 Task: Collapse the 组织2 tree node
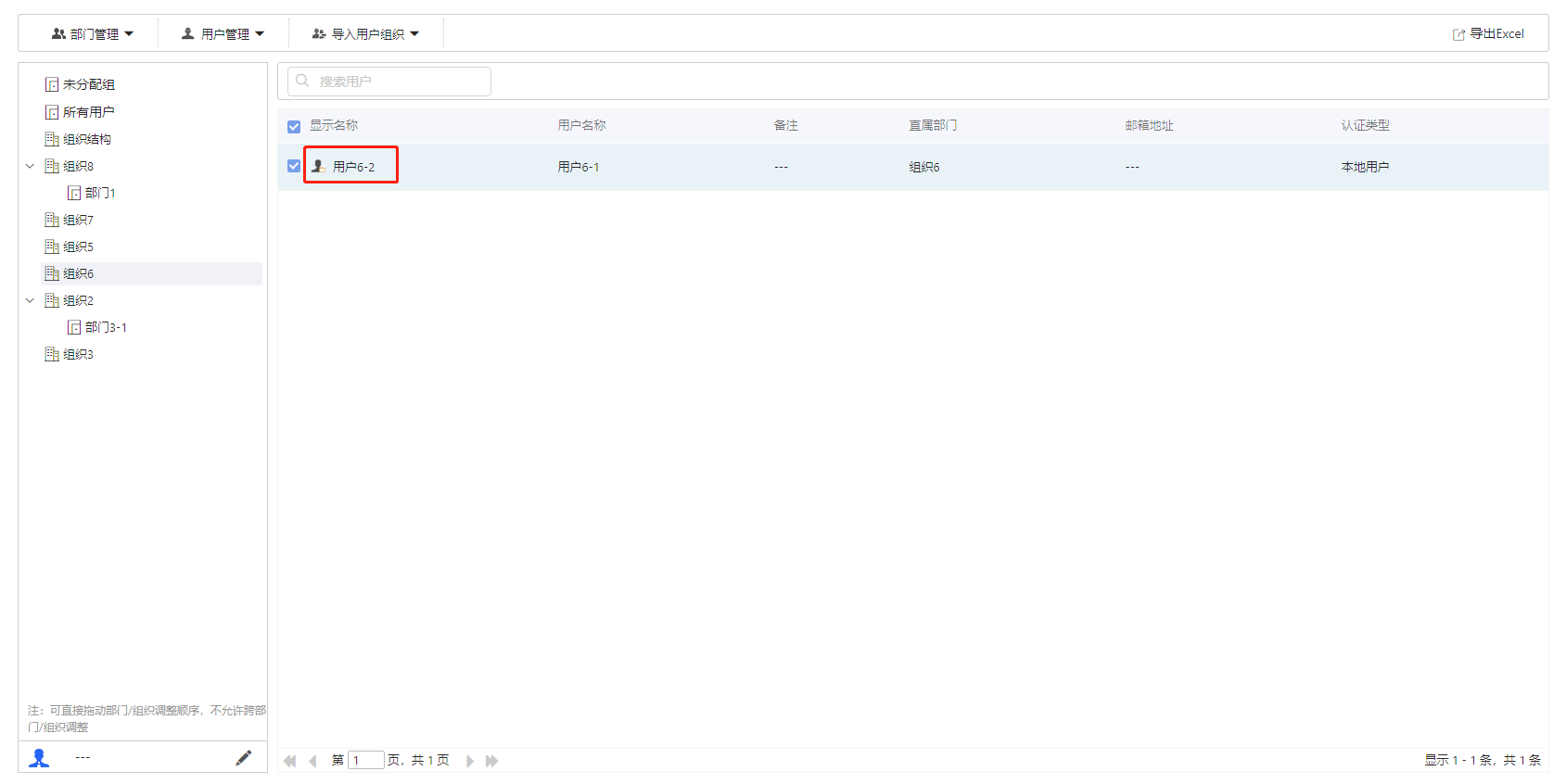click(x=30, y=300)
